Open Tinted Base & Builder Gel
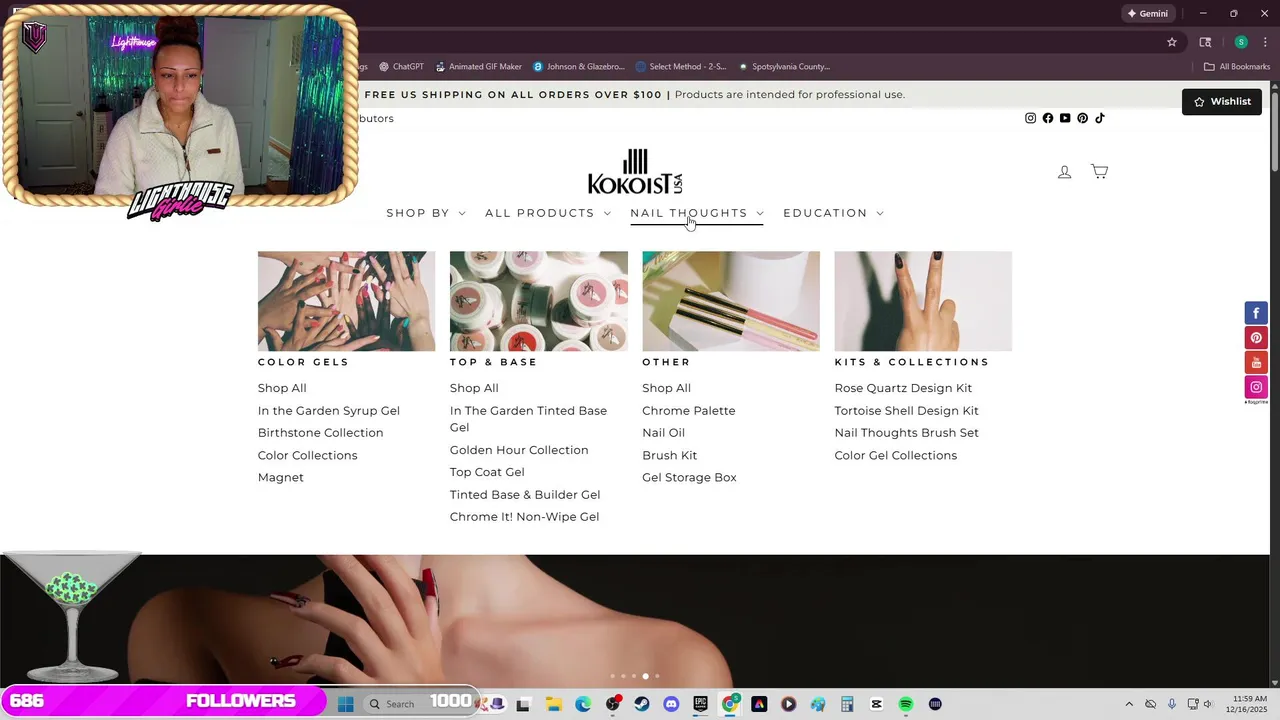This screenshot has width=1280, height=720. (x=525, y=495)
